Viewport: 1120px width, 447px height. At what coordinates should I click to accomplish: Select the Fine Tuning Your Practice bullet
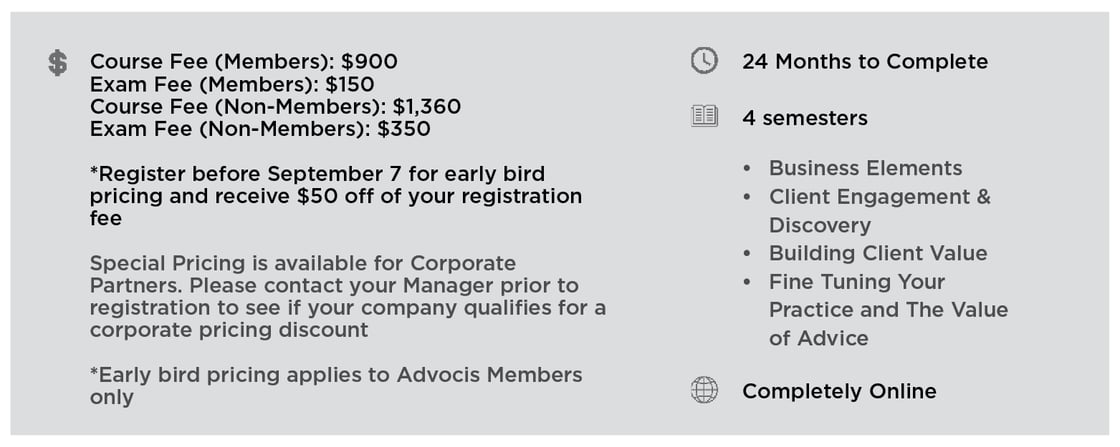click(887, 310)
